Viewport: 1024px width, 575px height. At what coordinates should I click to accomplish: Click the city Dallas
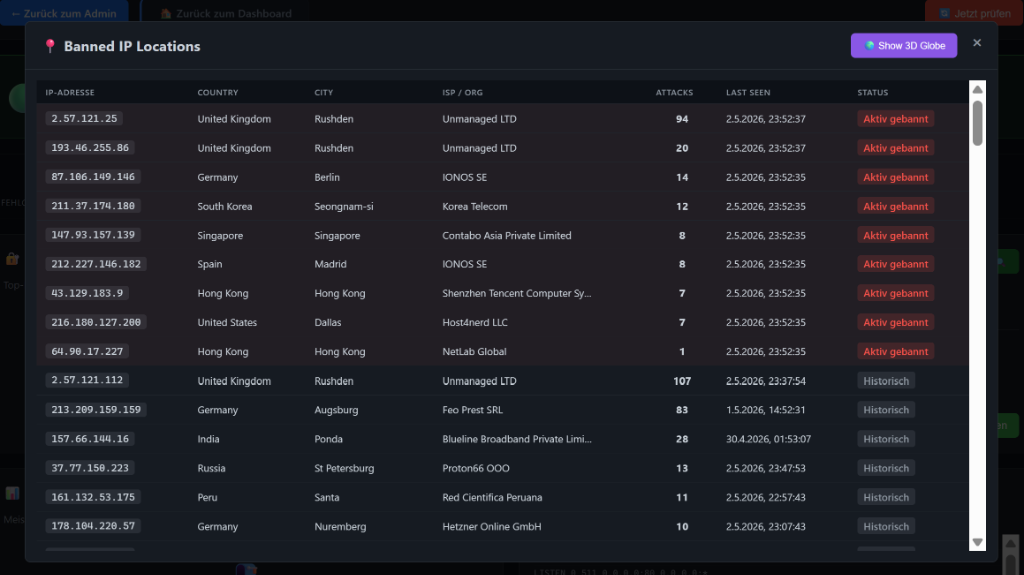coord(327,322)
